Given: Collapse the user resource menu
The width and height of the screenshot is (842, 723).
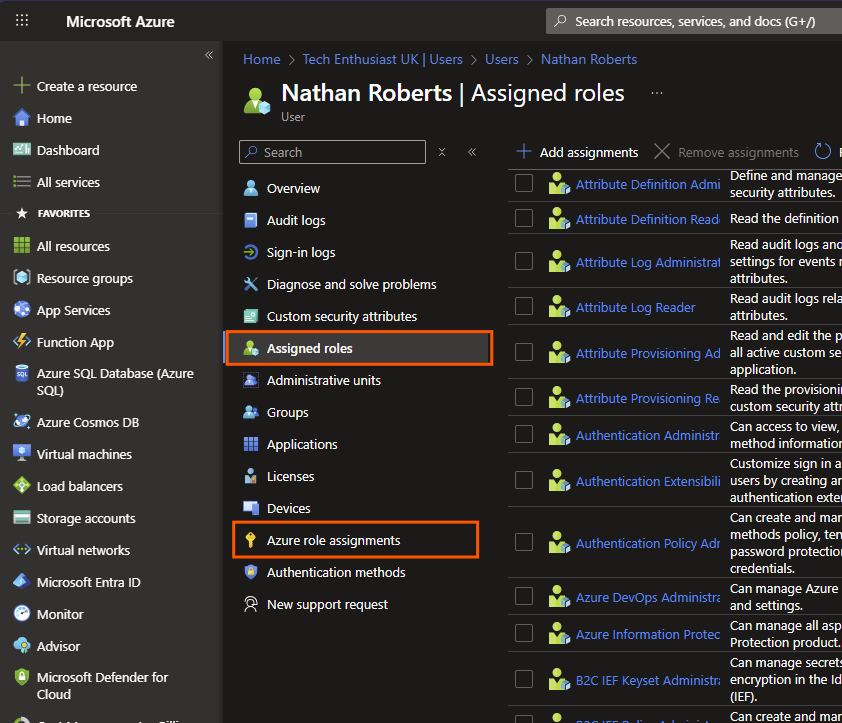Looking at the screenshot, I should pos(472,152).
